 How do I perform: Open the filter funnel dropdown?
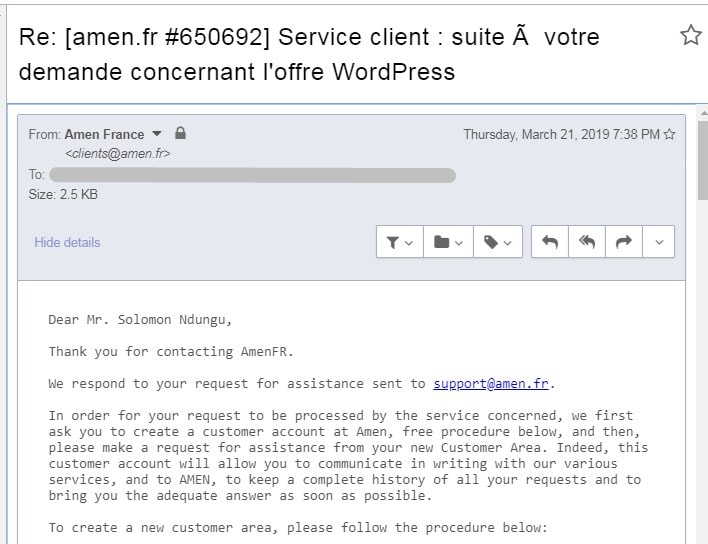pos(400,242)
